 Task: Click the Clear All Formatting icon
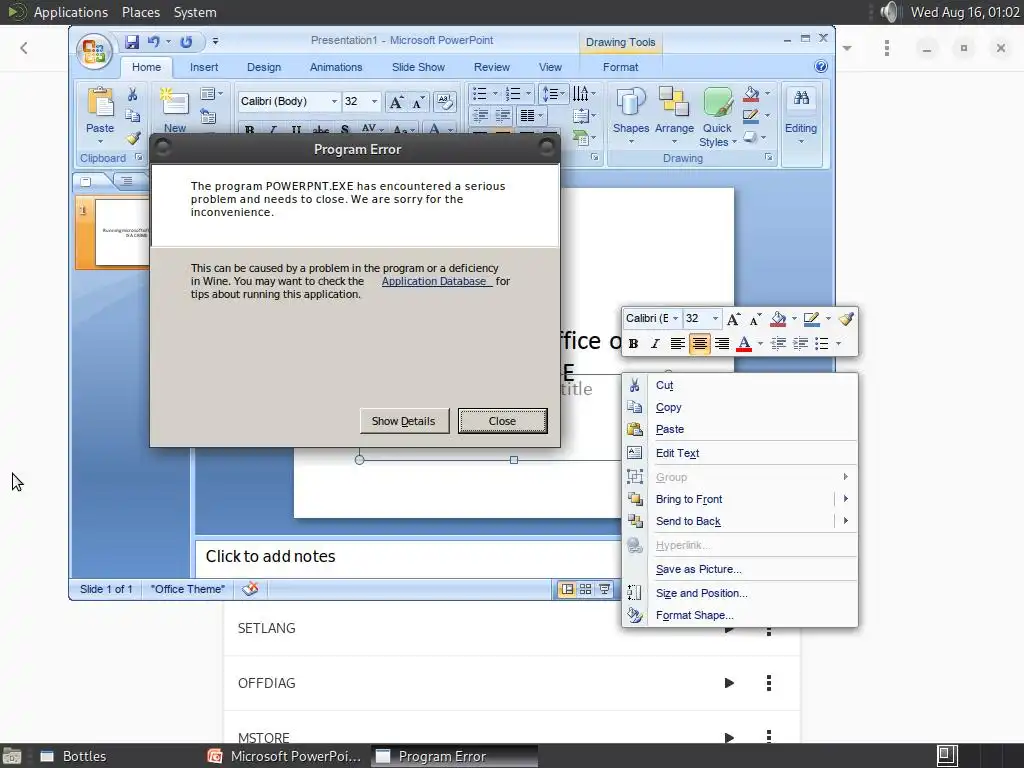coord(445,102)
